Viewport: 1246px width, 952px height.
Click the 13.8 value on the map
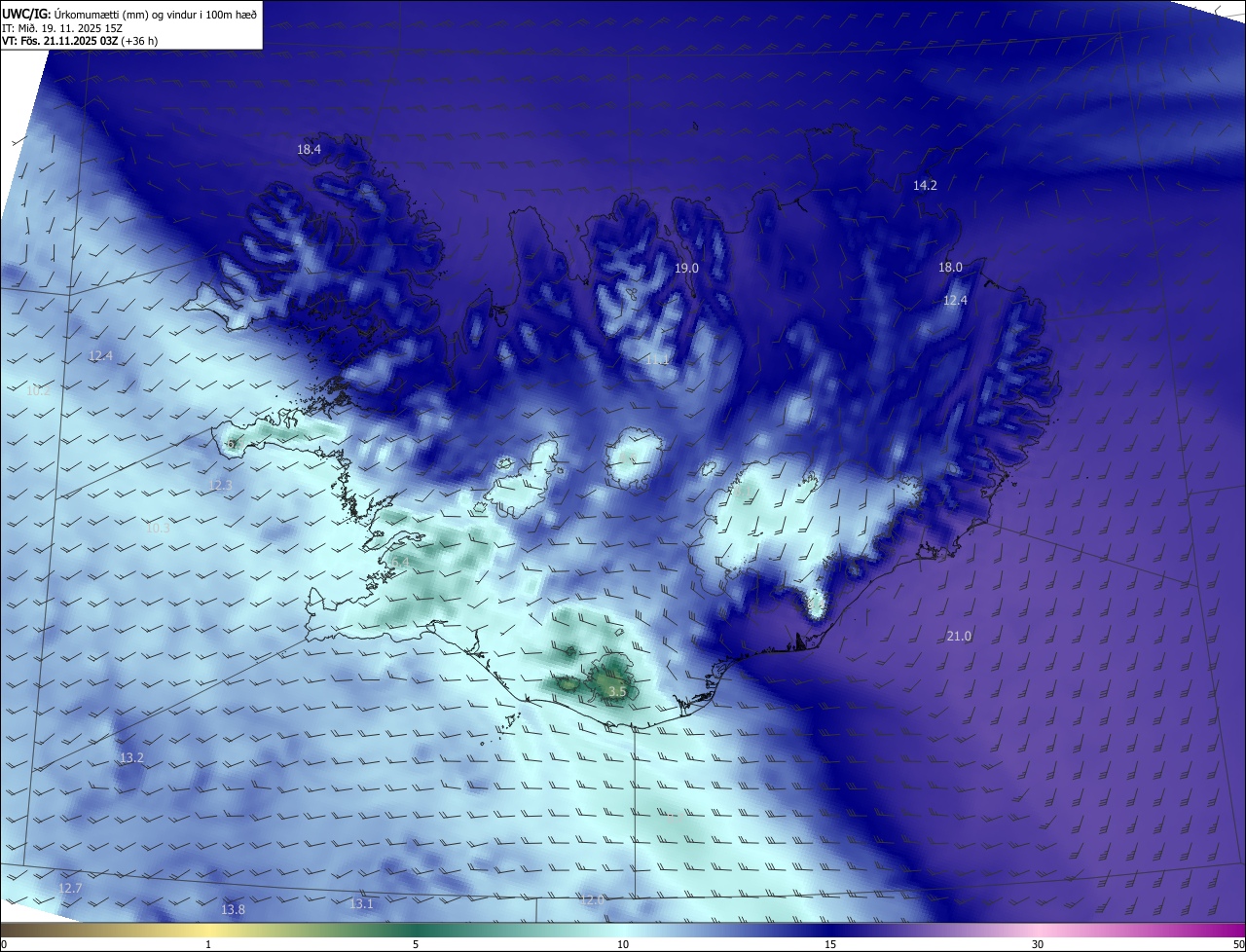tap(233, 909)
